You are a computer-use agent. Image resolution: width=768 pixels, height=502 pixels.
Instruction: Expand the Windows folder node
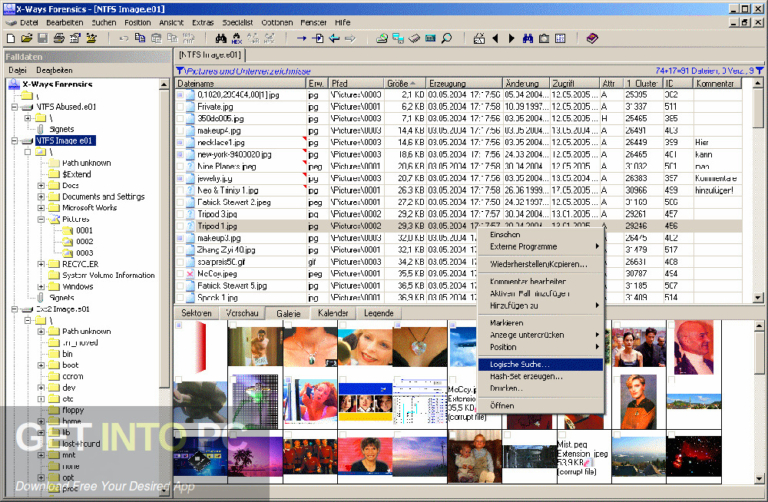click(41, 287)
